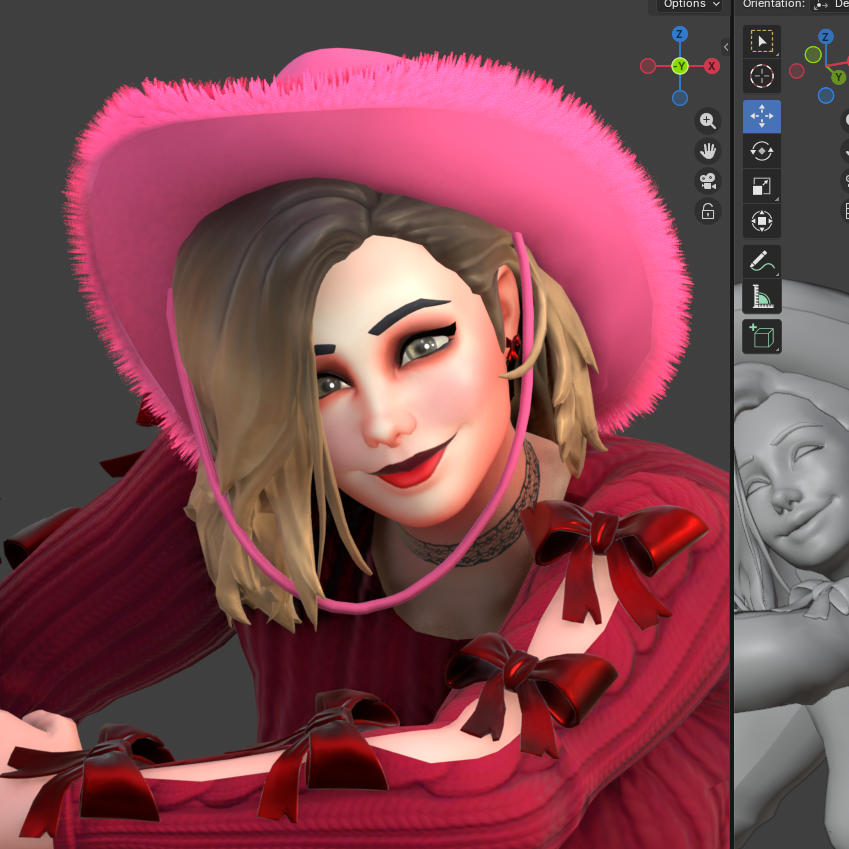Click the zoom magnifier in left viewport
The image size is (849, 849).
point(708,121)
